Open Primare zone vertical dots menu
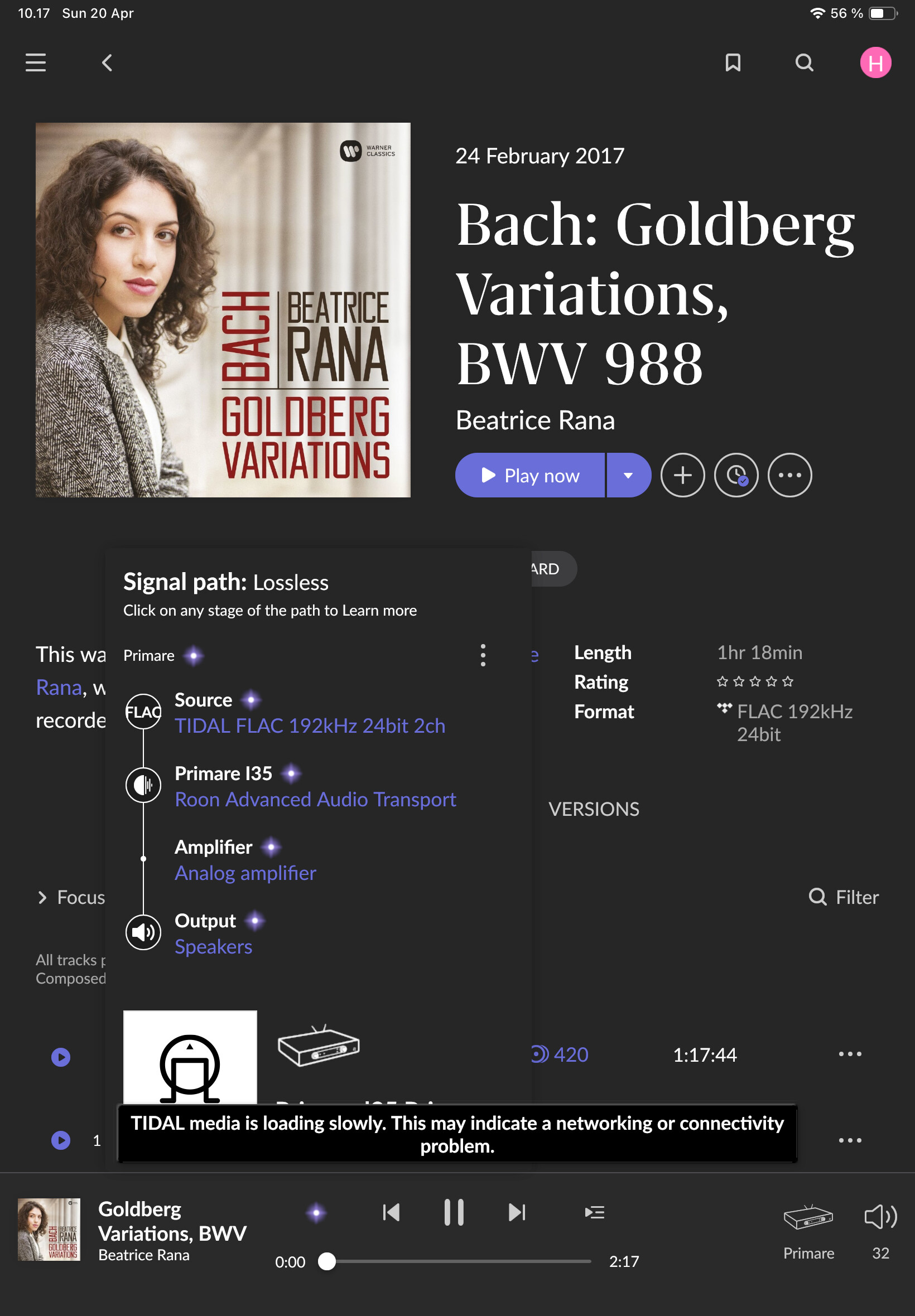This screenshot has height=1316, width=915. coord(483,655)
